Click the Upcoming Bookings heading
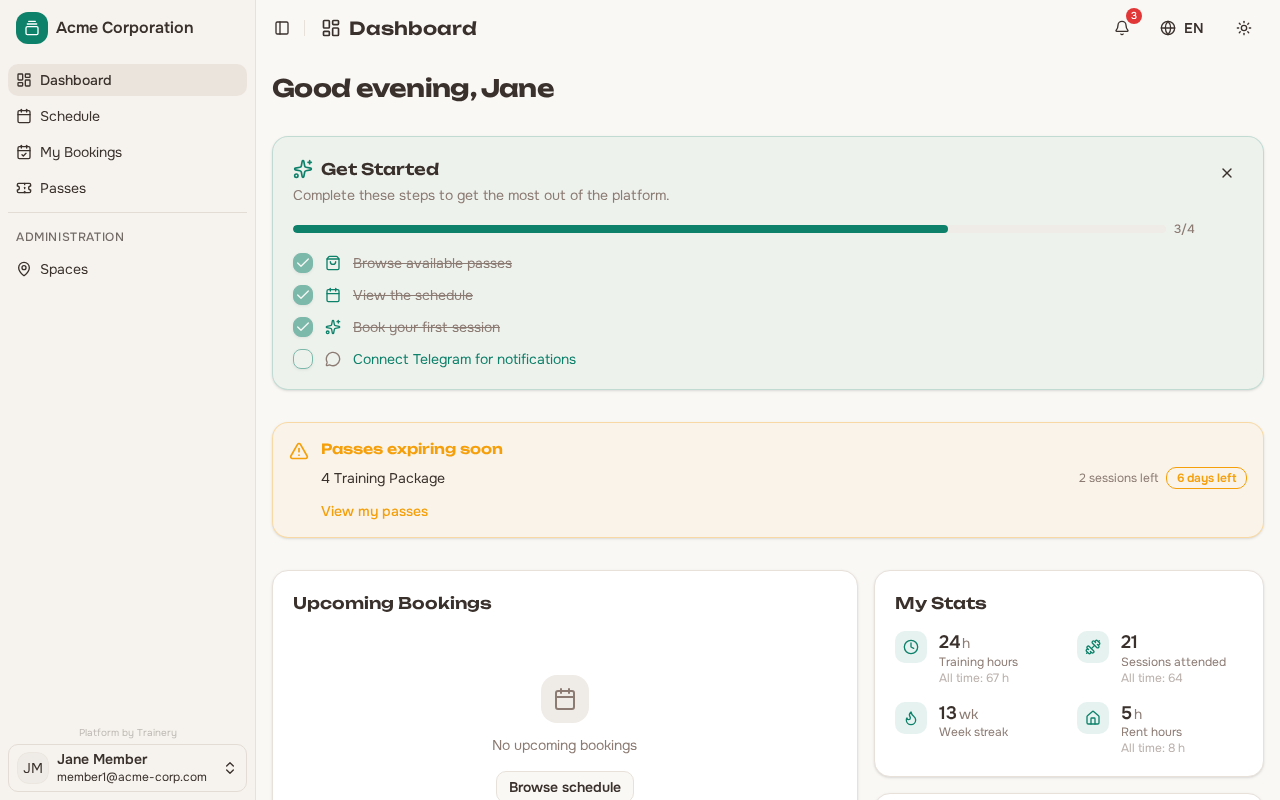The width and height of the screenshot is (1280, 800). click(x=392, y=603)
